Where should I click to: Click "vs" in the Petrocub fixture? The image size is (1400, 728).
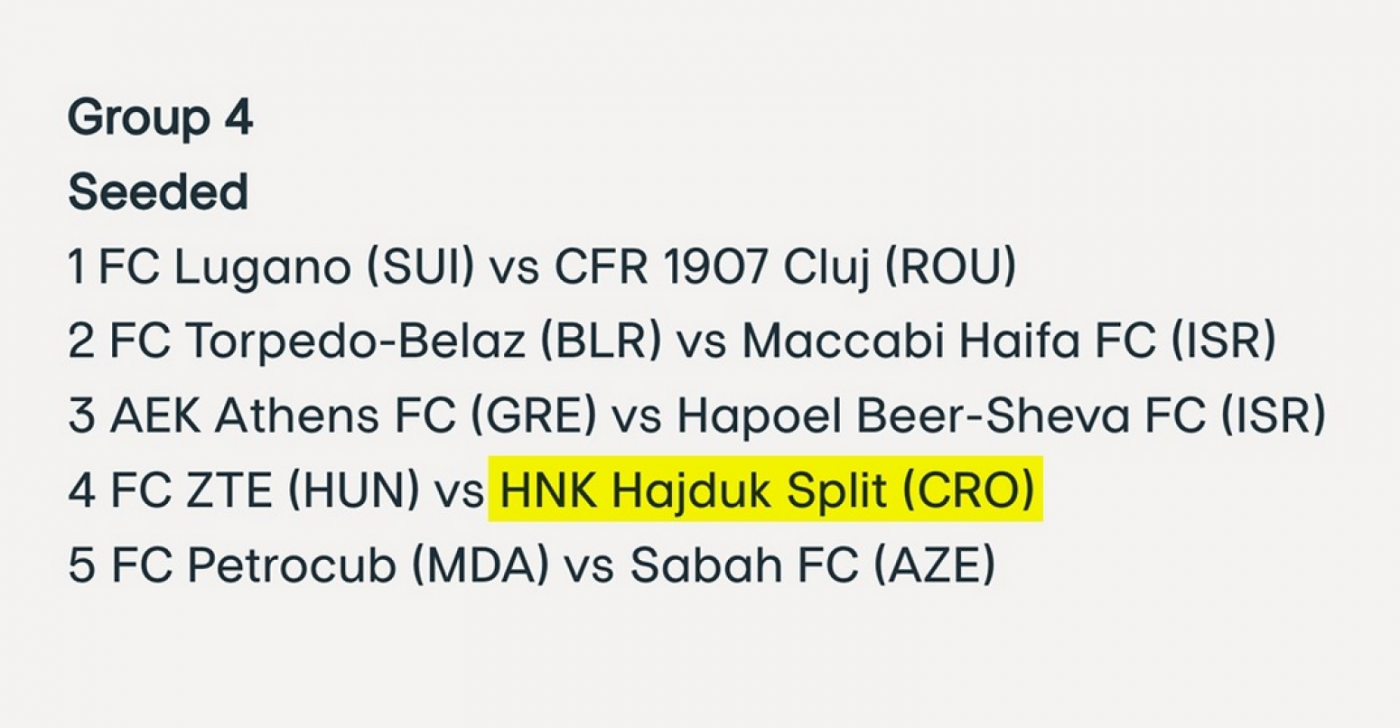point(590,570)
